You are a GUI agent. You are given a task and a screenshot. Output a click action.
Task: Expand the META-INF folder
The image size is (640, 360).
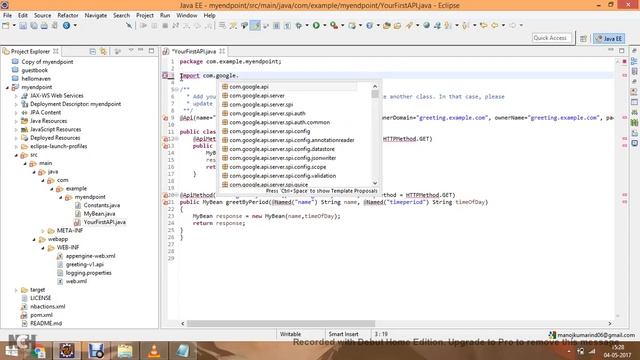tap(43, 231)
